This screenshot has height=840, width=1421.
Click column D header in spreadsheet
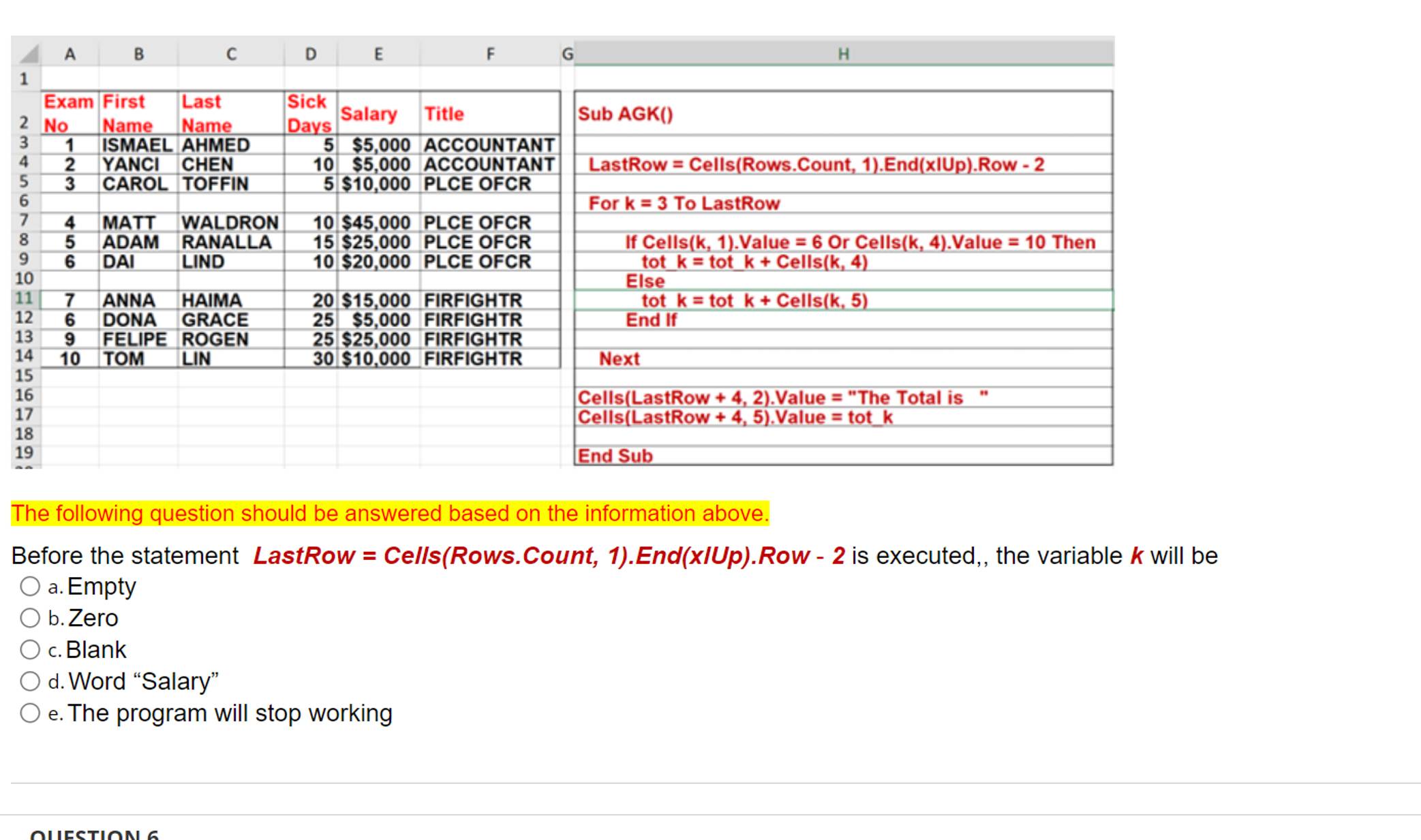[x=310, y=54]
